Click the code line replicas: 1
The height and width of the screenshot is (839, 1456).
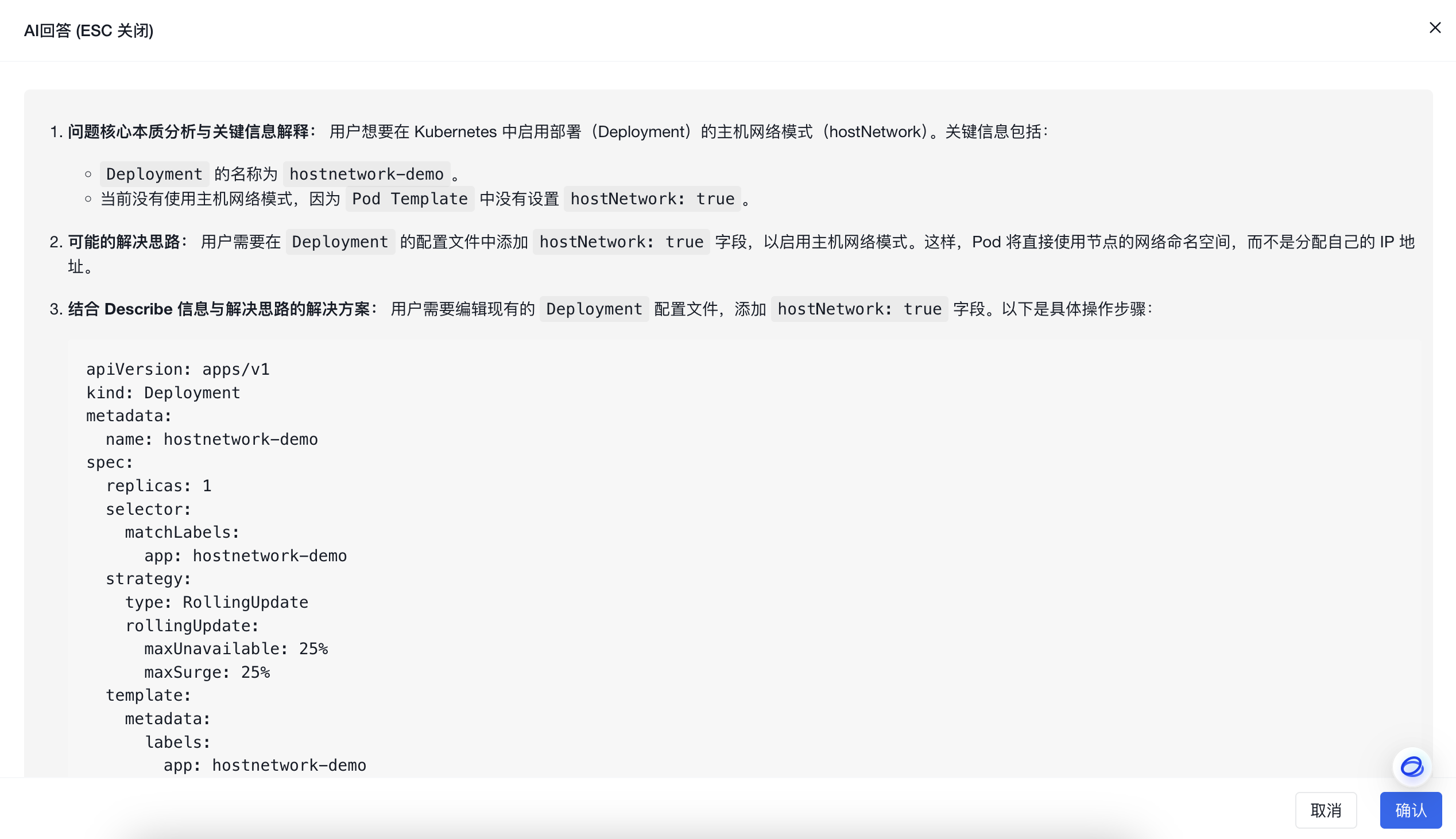point(158,485)
